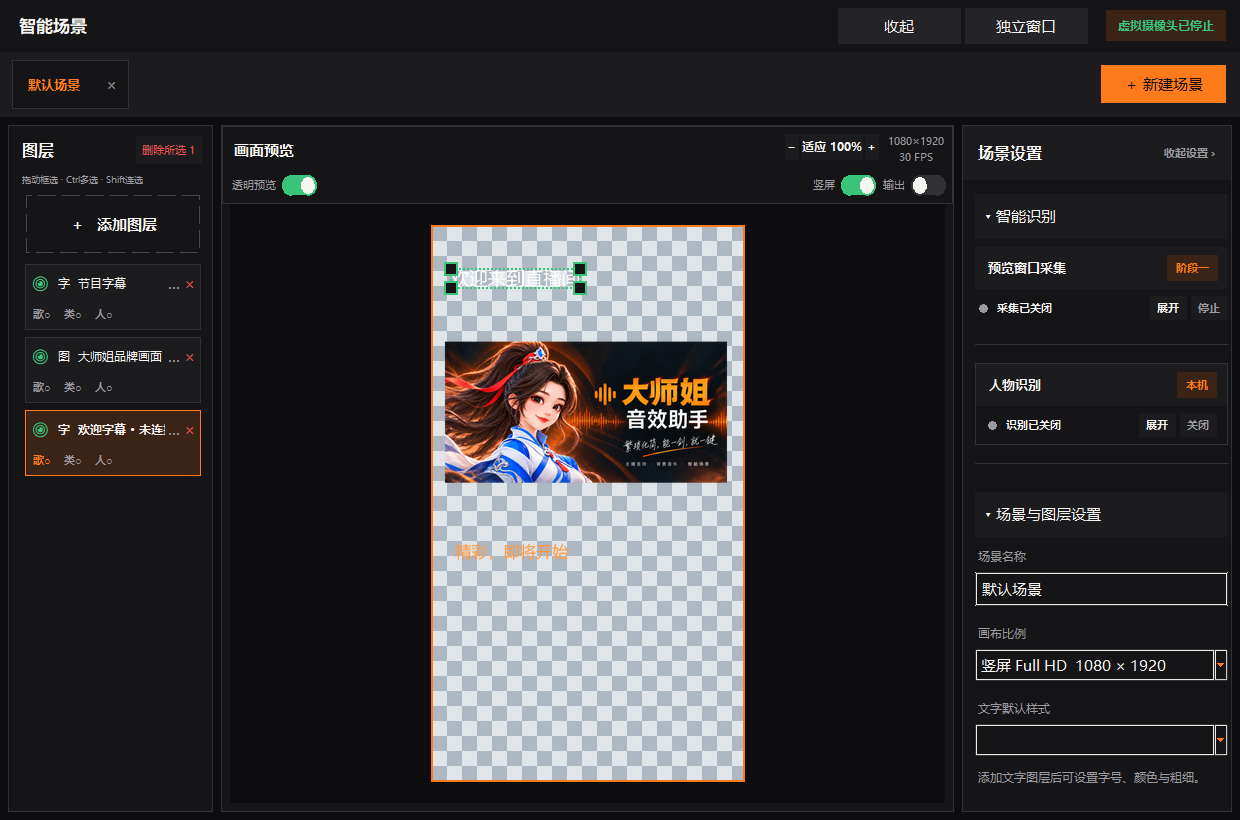Close the 默认场景 tab
Viewport: 1240px width, 820px height.
pyautogui.click(x=111, y=86)
